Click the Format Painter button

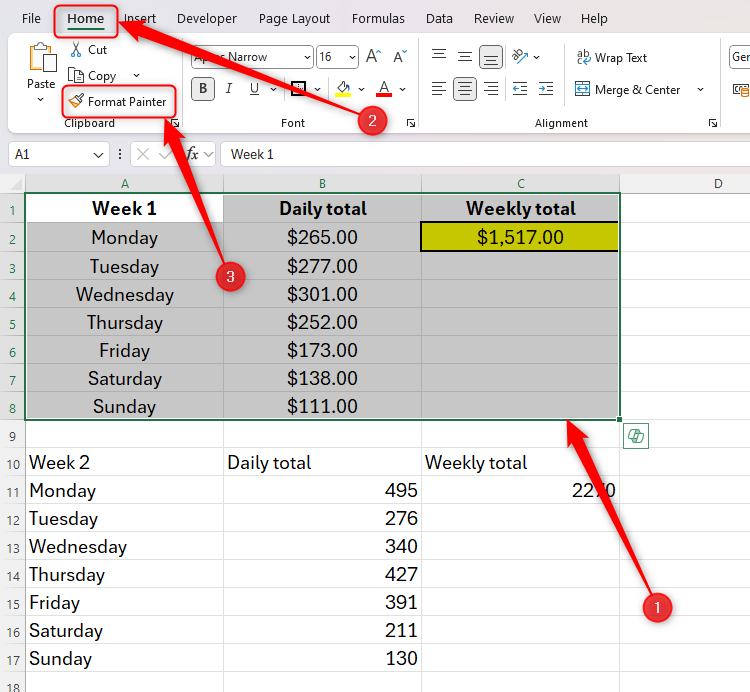click(x=118, y=101)
